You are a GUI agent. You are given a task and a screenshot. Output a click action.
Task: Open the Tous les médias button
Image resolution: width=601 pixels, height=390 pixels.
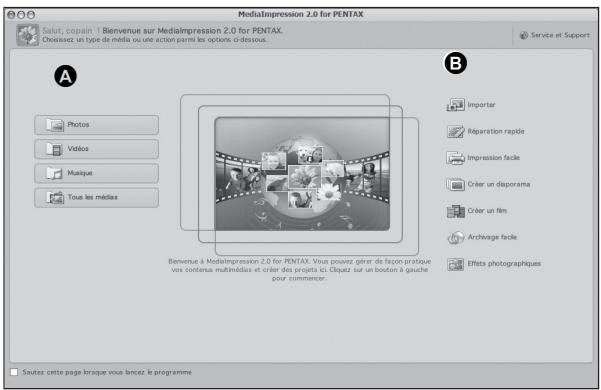click(x=96, y=197)
